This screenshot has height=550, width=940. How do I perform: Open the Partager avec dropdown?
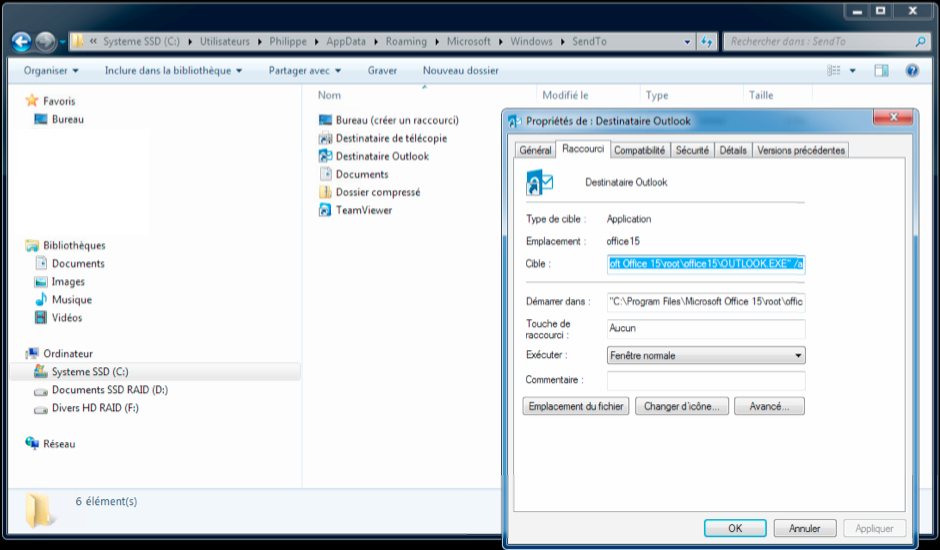(x=305, y=71)
